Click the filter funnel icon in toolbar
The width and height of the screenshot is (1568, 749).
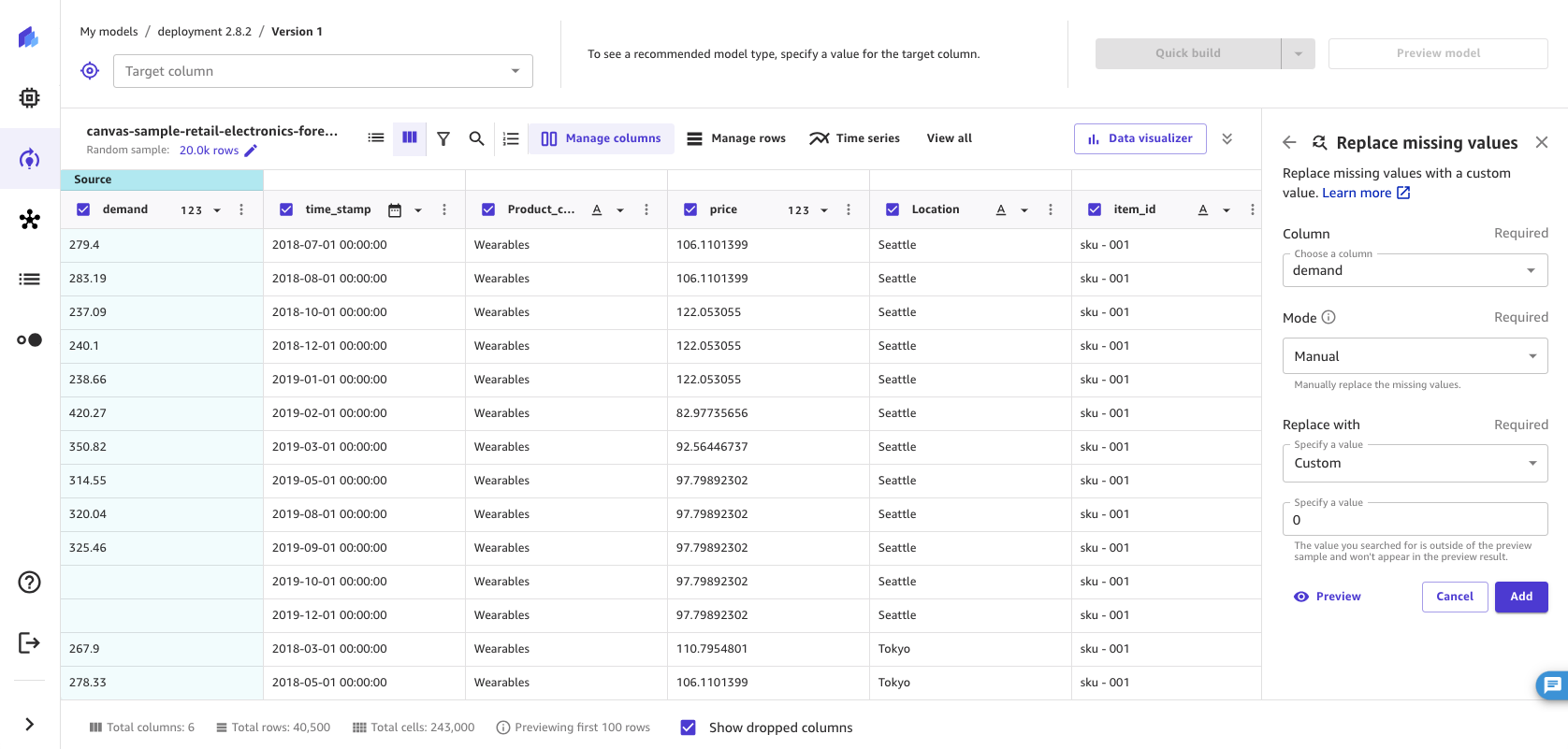443,138
